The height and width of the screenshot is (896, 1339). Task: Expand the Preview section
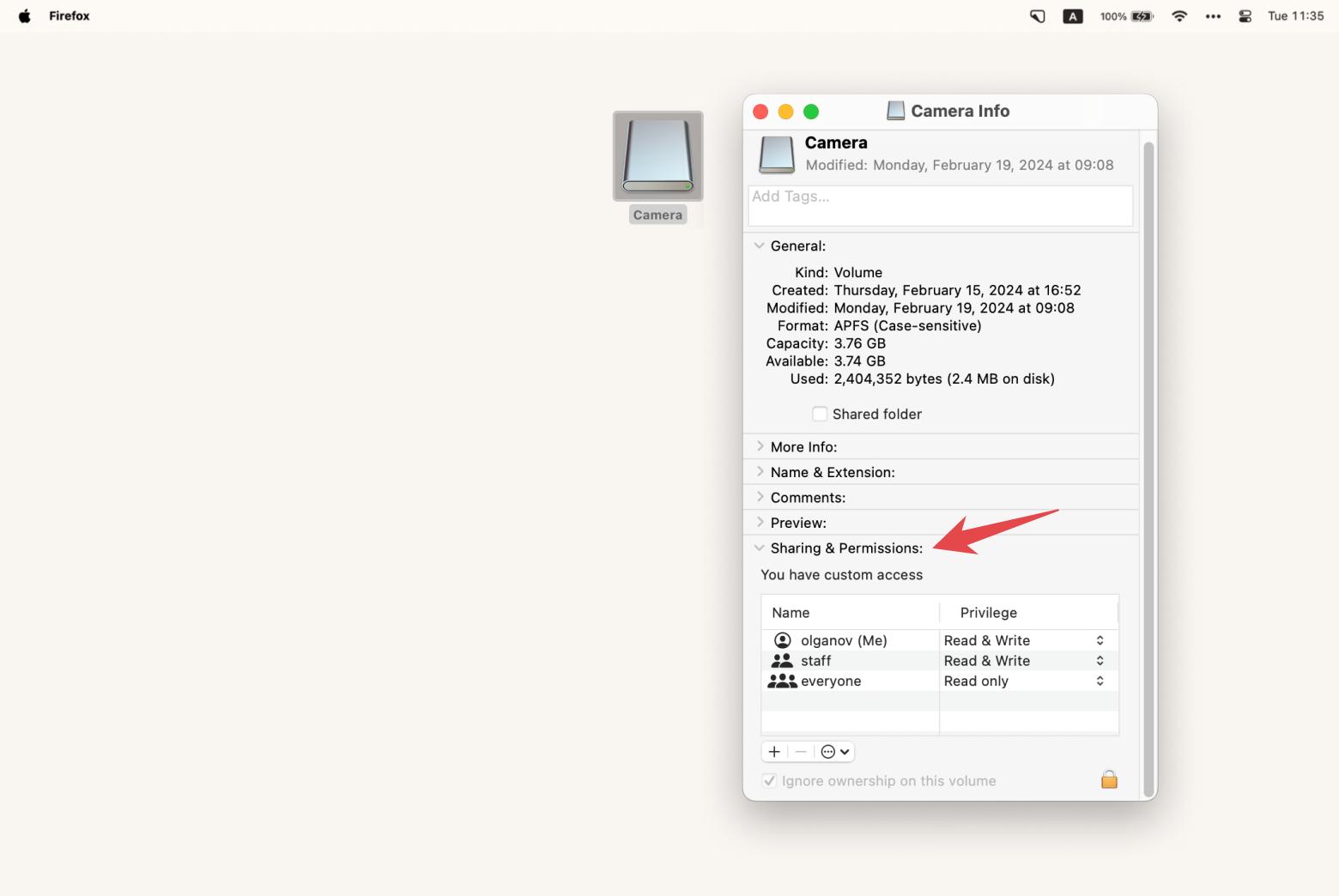[x=760, y=523]
